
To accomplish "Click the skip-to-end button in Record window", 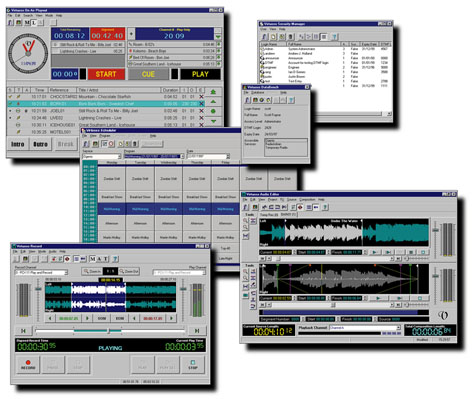I will [x=197, y=331].
